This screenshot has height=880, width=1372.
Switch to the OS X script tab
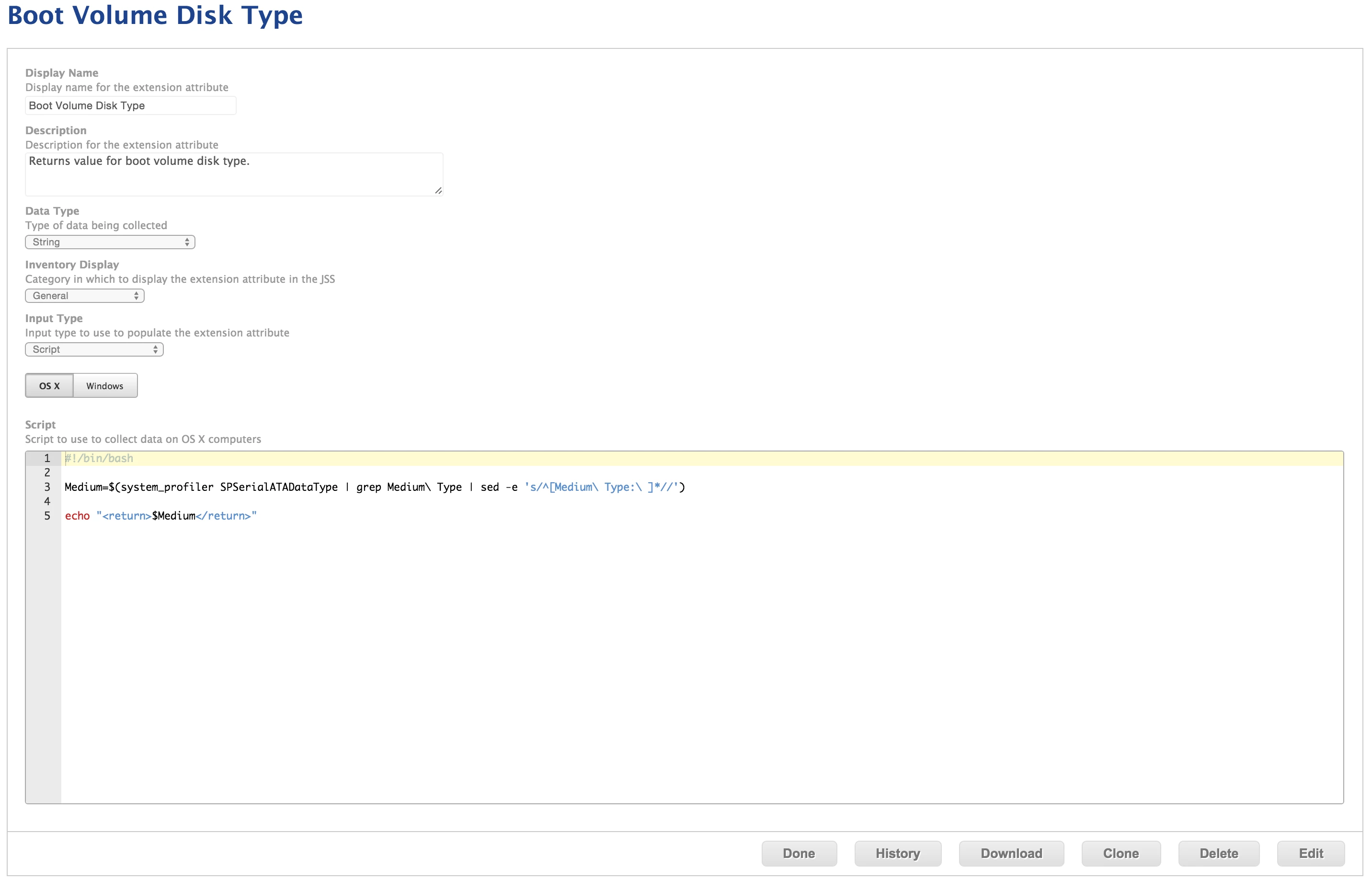(x=49, y=386)
